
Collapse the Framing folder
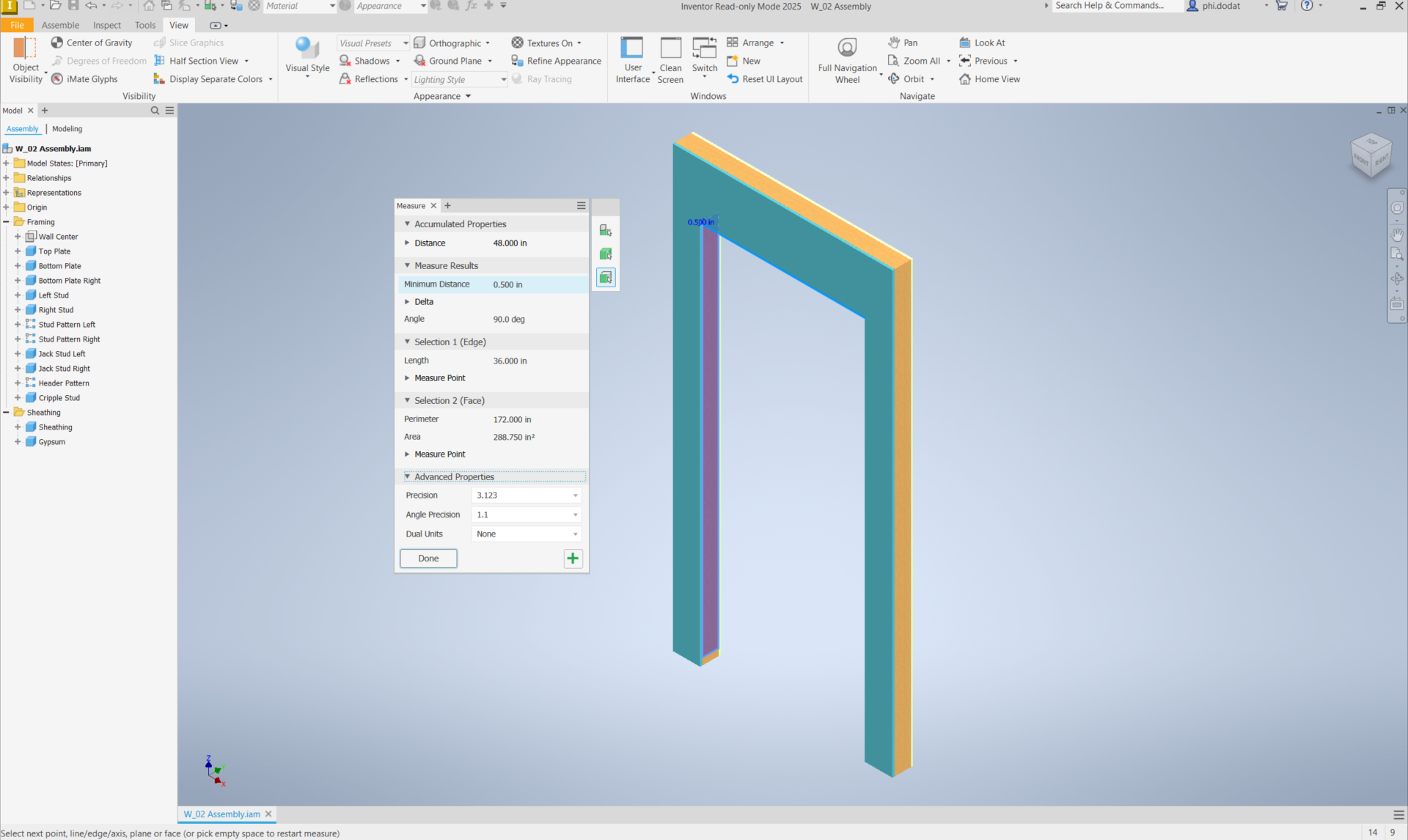pyautogui.click(x=6, y=222)
